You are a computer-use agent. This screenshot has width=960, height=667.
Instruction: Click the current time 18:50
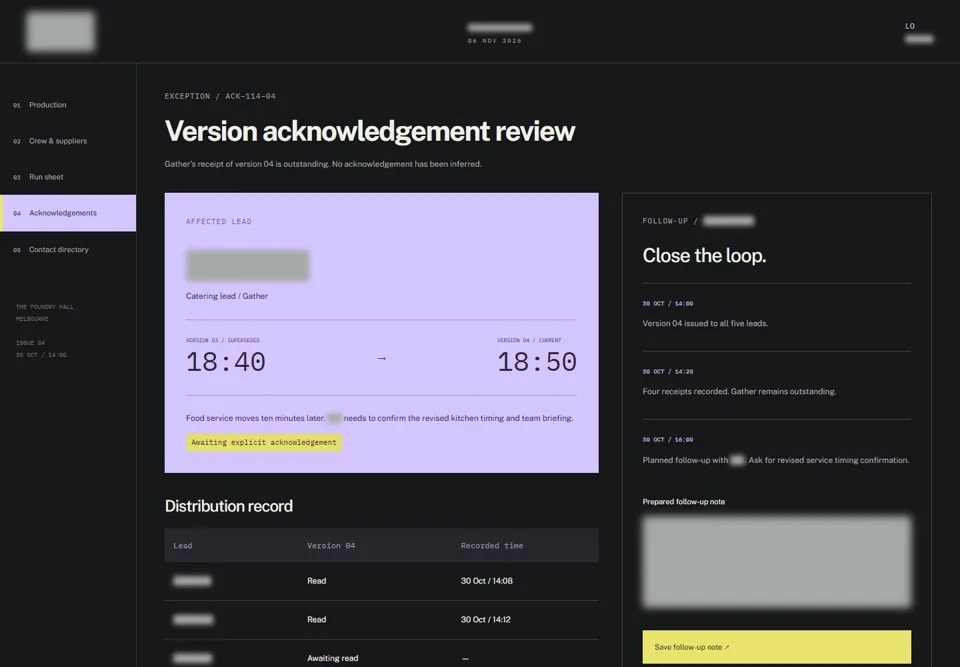pos(537,362)
